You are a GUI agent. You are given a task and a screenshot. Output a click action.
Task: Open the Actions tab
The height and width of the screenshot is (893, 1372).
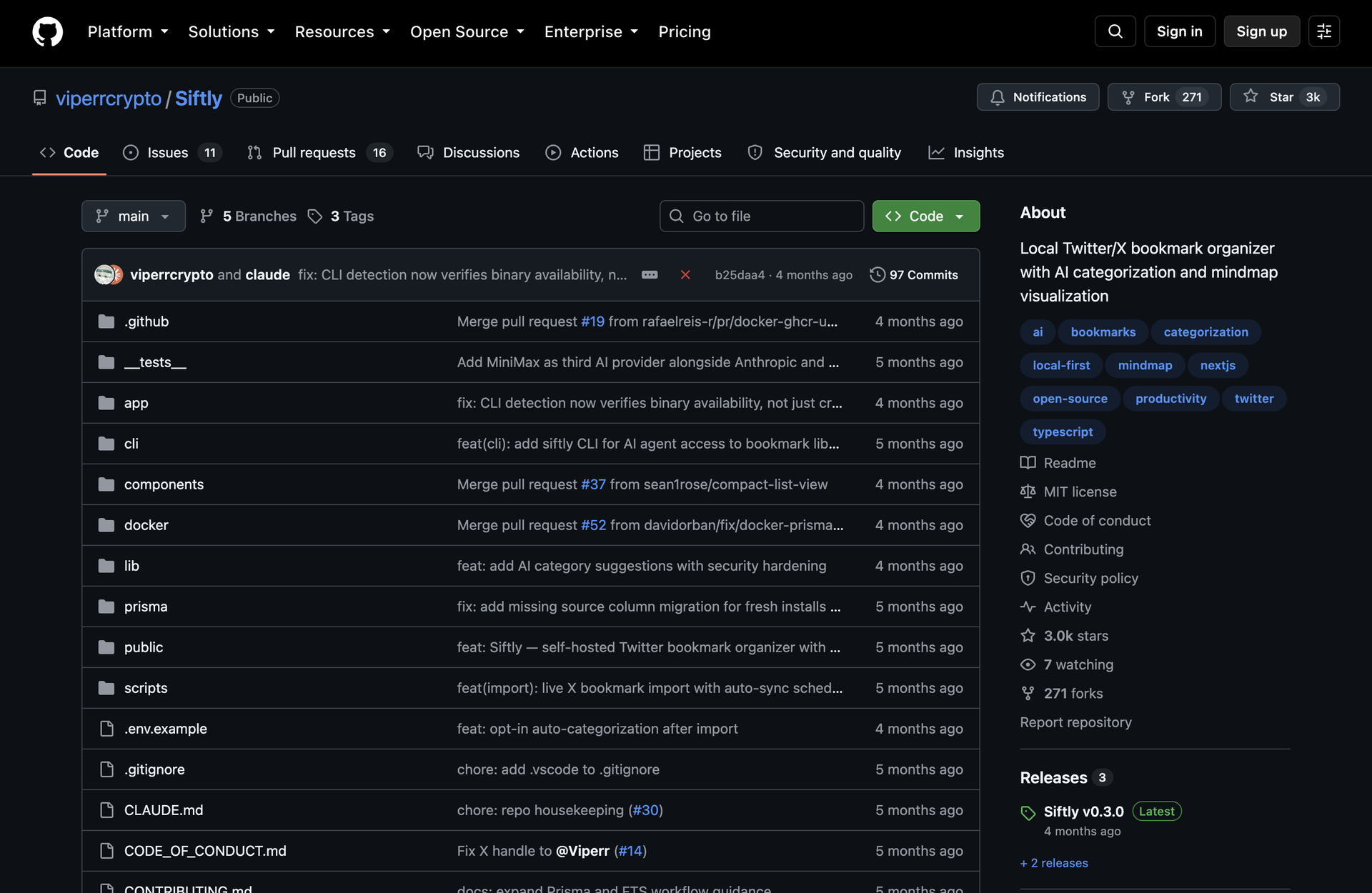click(x=582, y=153)
